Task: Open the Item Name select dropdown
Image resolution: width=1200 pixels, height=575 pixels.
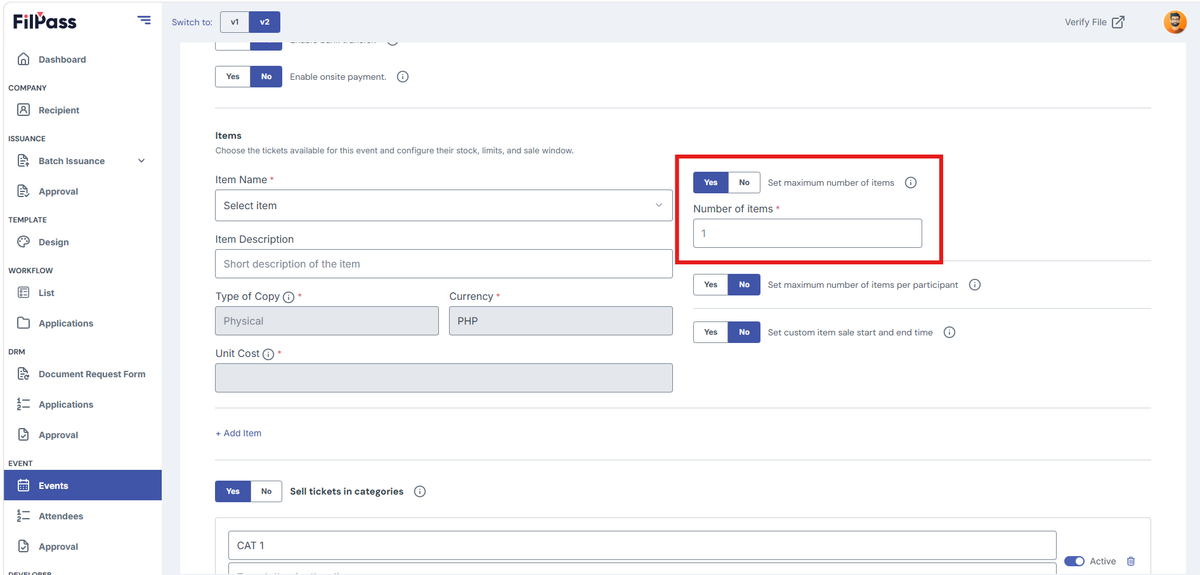Action: (x=444, y=205)
